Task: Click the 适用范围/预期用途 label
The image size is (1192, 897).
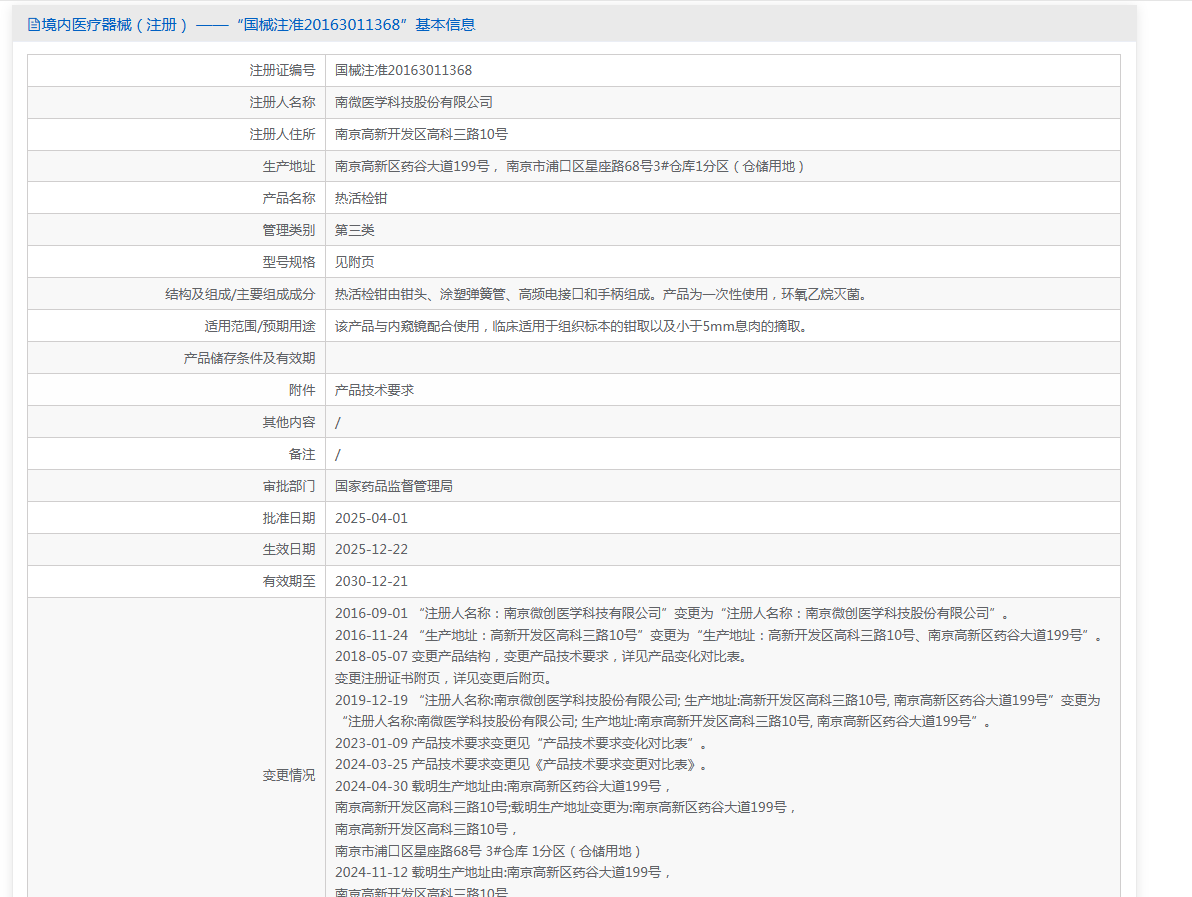Action: 260,326
